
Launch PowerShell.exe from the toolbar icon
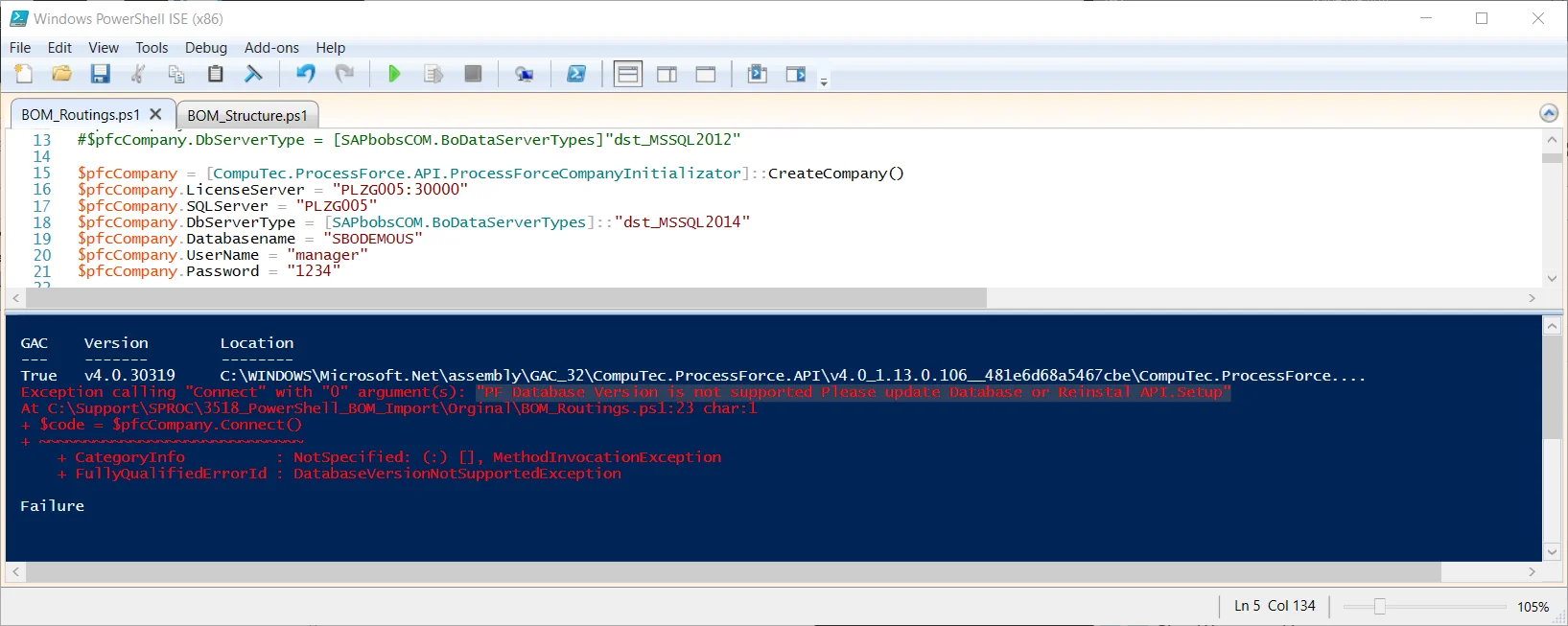pos(576,74)
